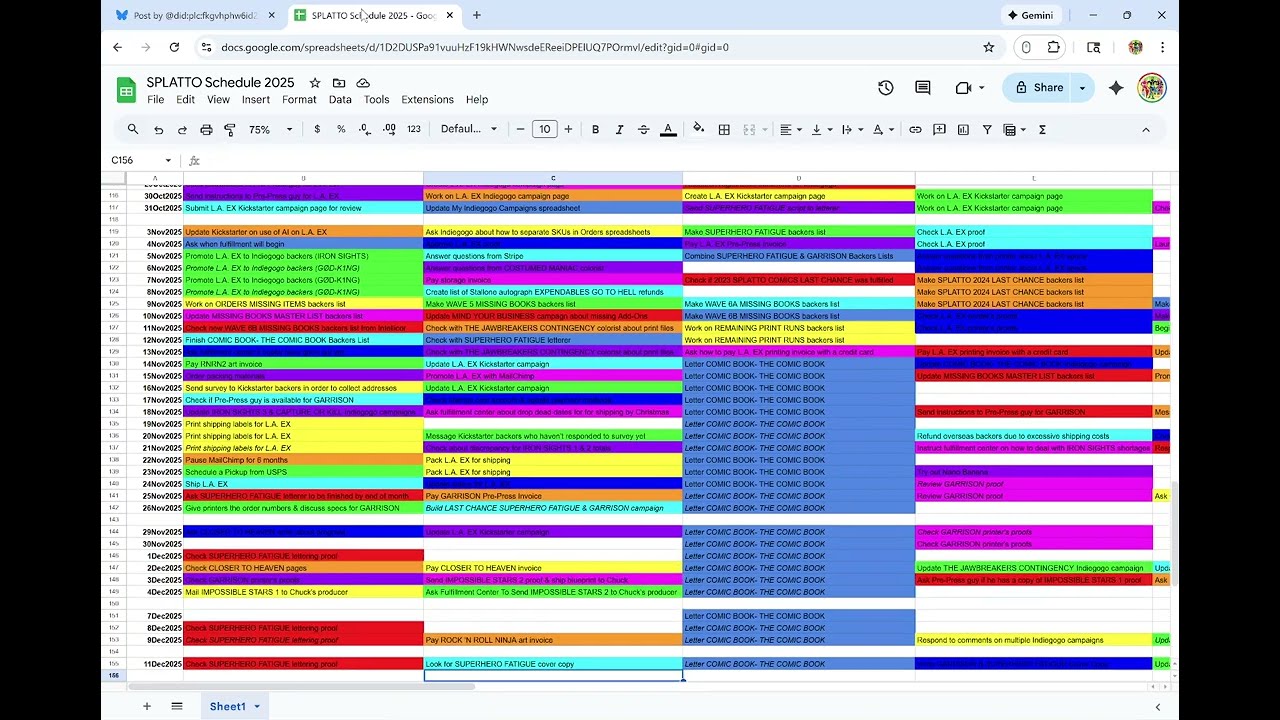Click the borders icon
1280x720 pixels.
coord(724,129)
